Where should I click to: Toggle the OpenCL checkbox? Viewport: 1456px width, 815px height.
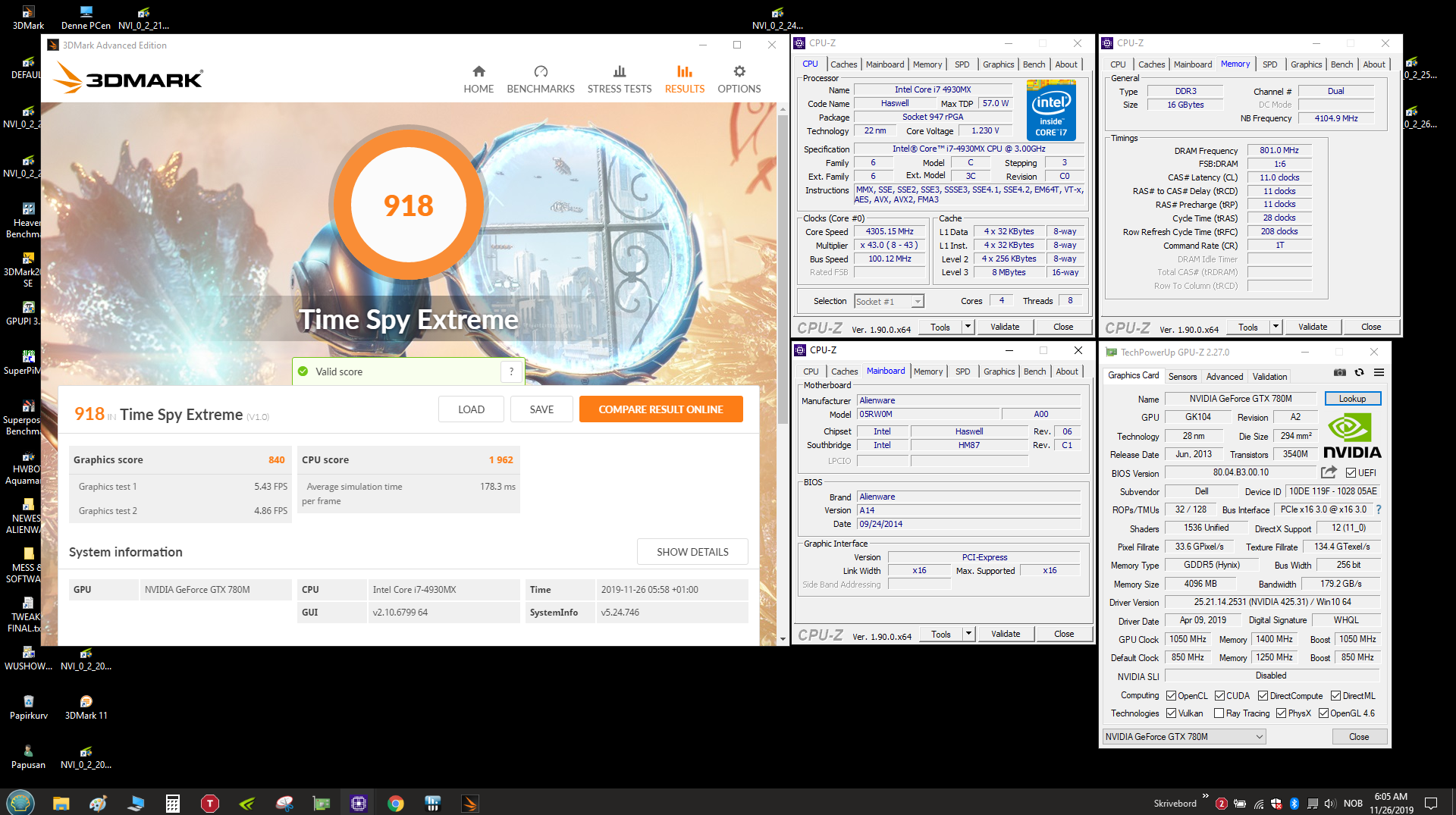pos(1171,695)
